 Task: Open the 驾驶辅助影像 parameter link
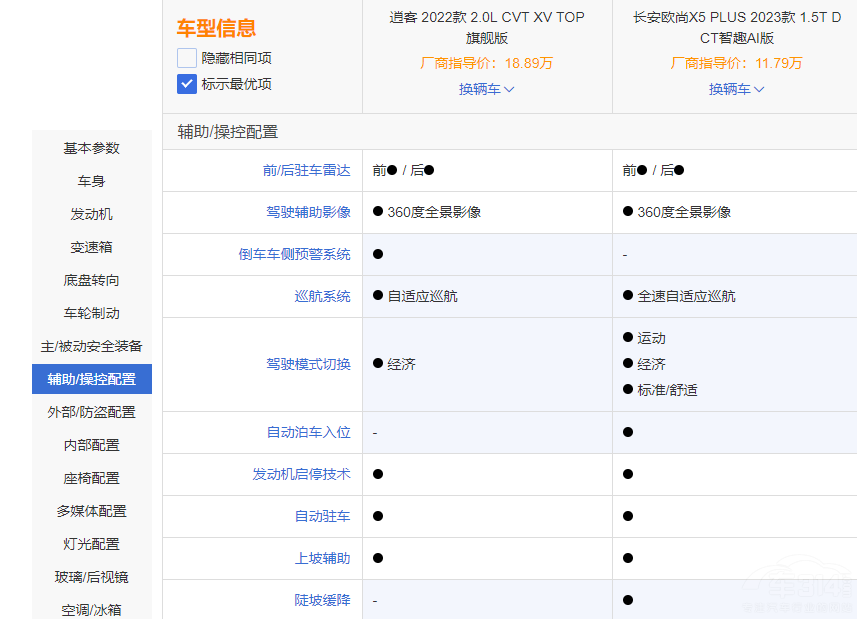pyautogui.click(x=308, y=212)
